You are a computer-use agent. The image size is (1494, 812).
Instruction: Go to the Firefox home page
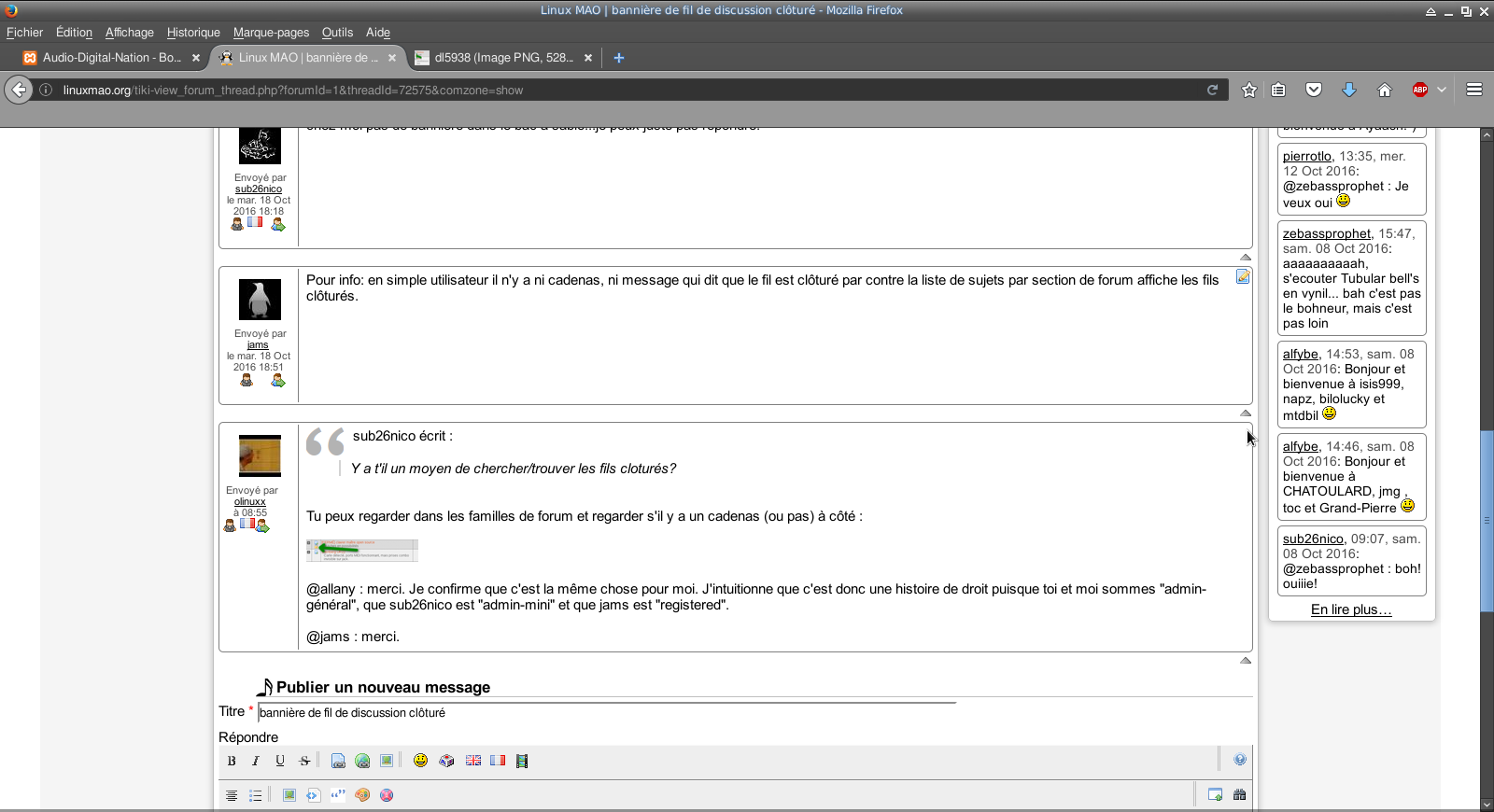(x=1385, y=90)
